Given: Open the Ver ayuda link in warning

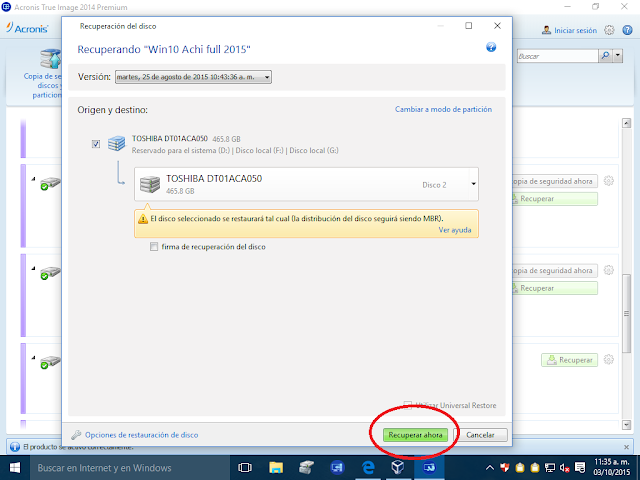Looking at the screenshot, I should tap(455, 230).
